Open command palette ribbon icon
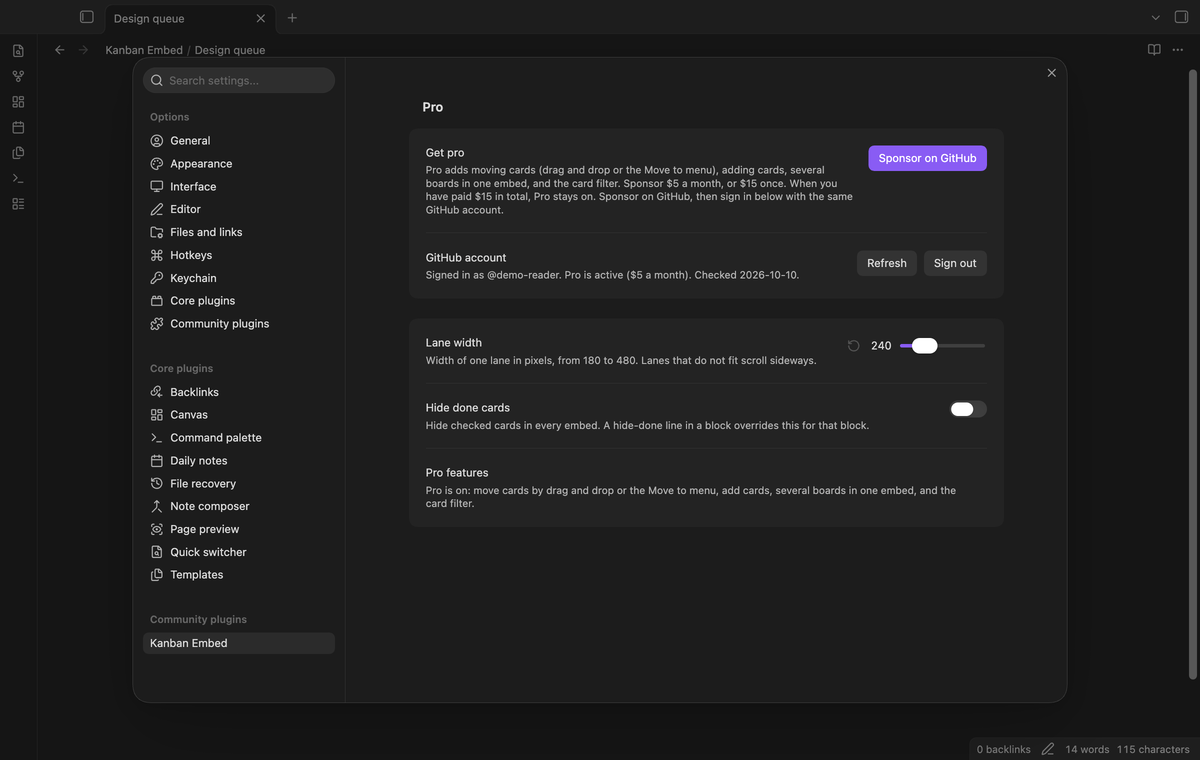This screenshot has height=760, width=1200. pos(18,178)
